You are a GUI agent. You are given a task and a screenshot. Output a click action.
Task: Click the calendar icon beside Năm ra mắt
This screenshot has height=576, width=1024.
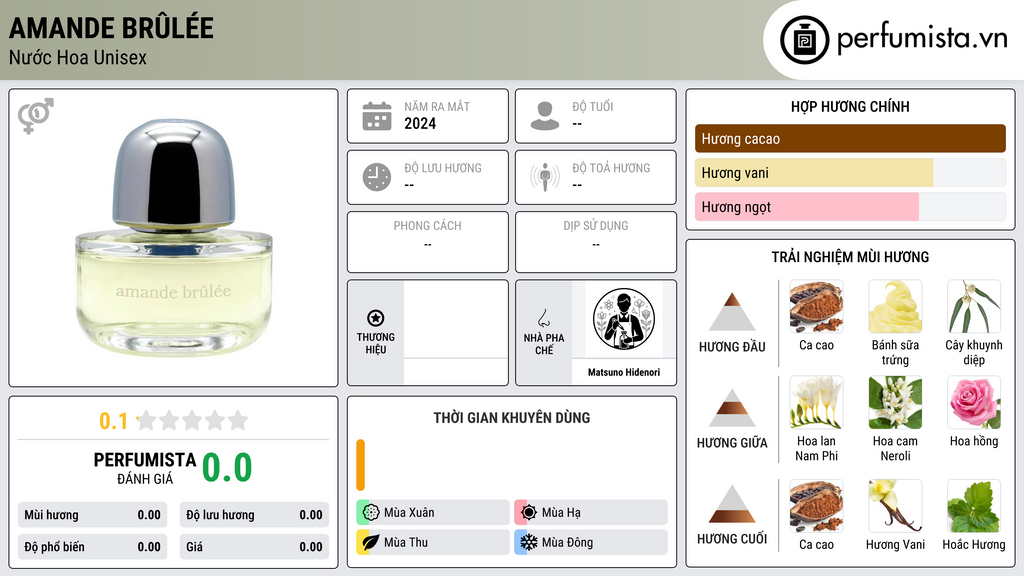point(377,116)
